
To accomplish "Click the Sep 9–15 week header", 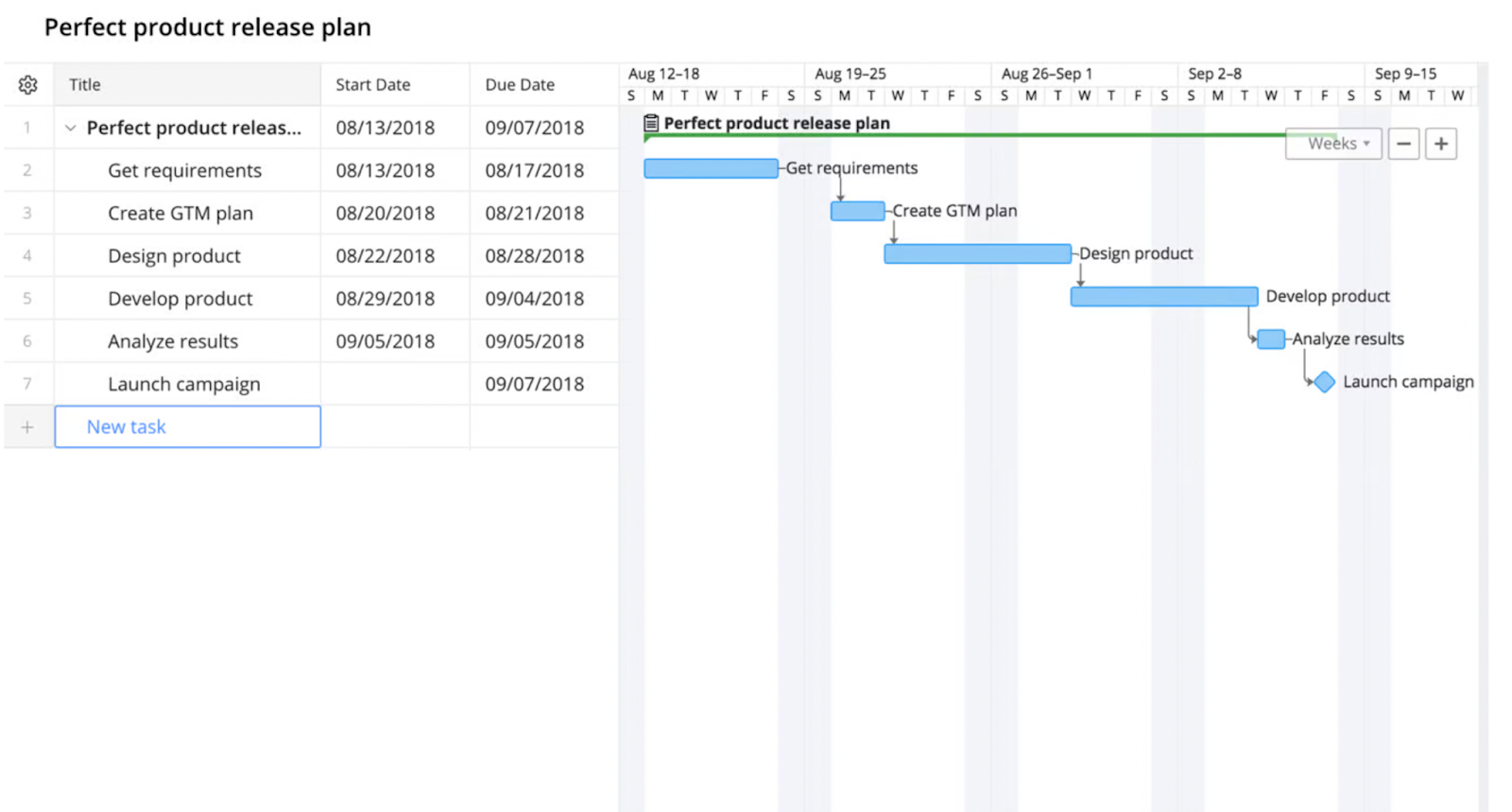I will point(1406,74).
